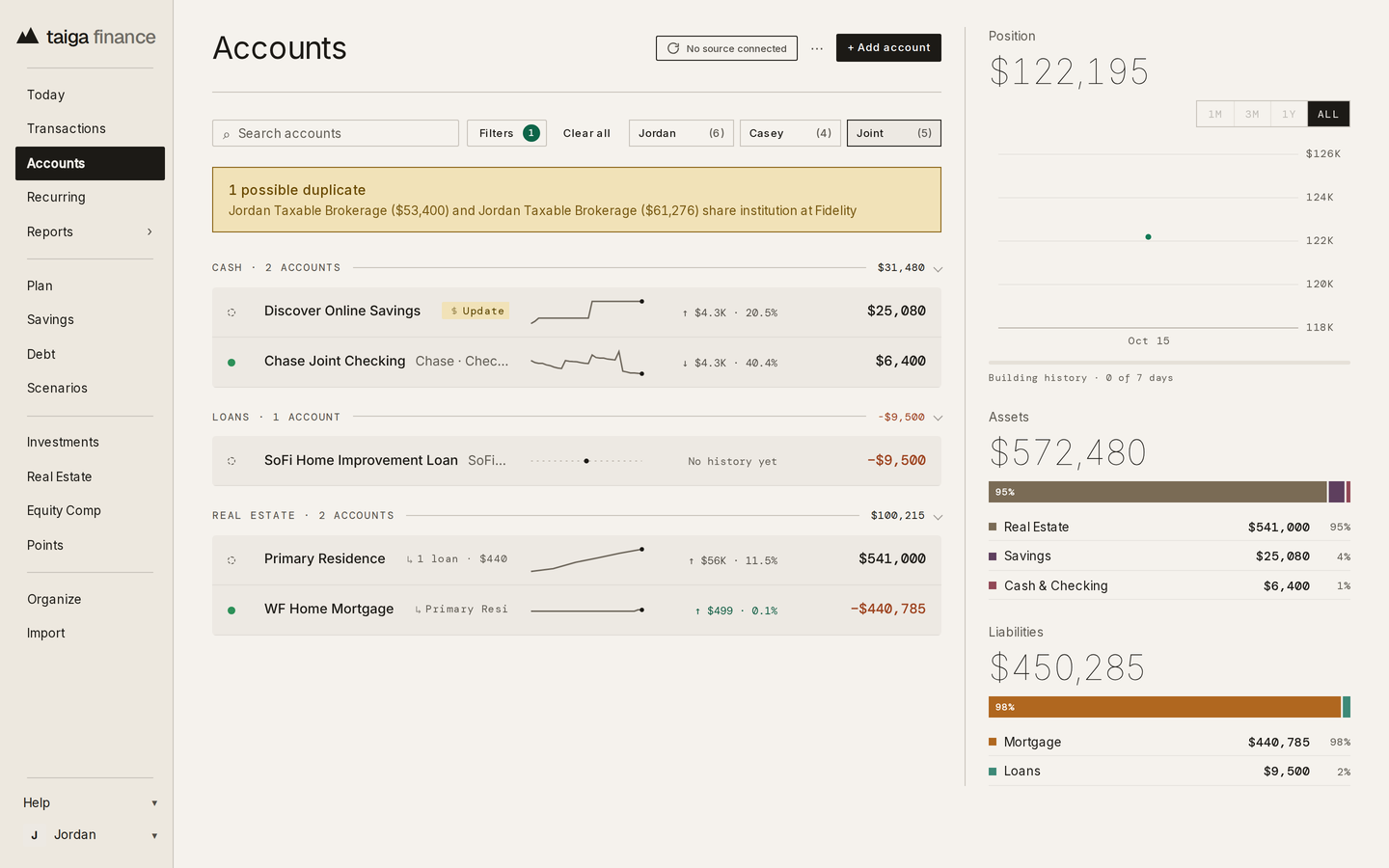
Task: Open Transactions page
Action: click(90, 128)
